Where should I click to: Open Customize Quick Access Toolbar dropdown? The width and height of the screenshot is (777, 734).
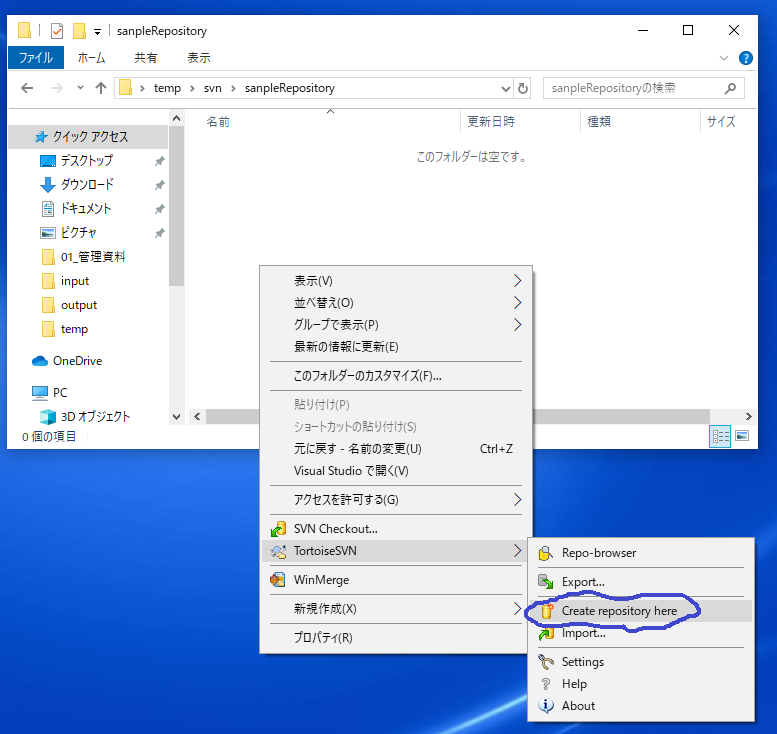click(x=98, y=32)
